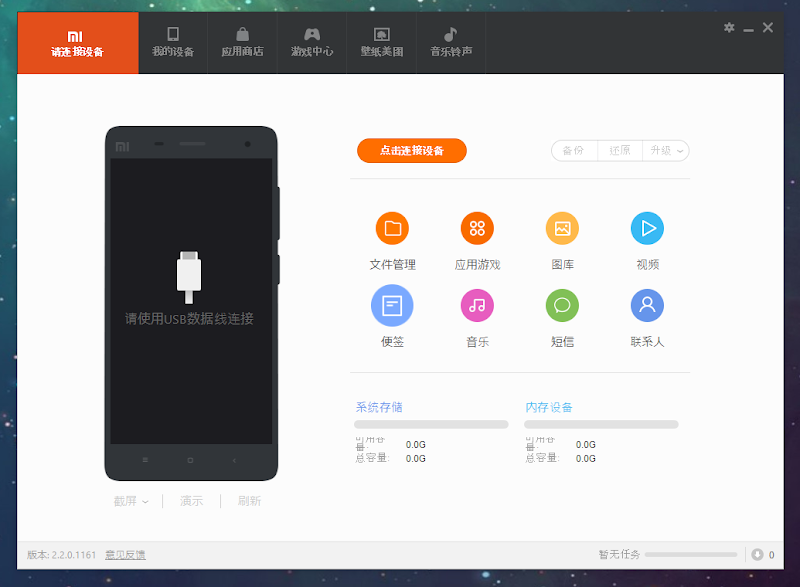Click the 刷新 refresh button

[249, 501]
